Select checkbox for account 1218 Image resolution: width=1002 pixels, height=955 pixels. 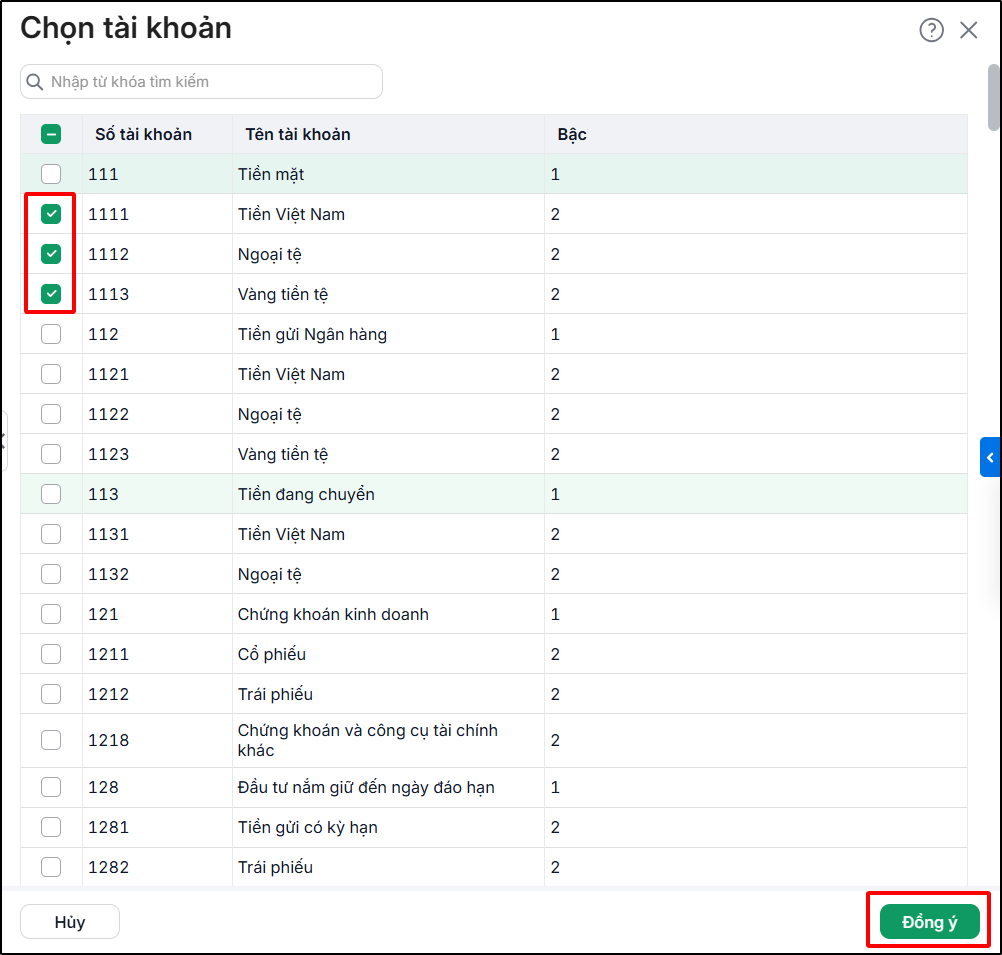click(x=51, y=740)
